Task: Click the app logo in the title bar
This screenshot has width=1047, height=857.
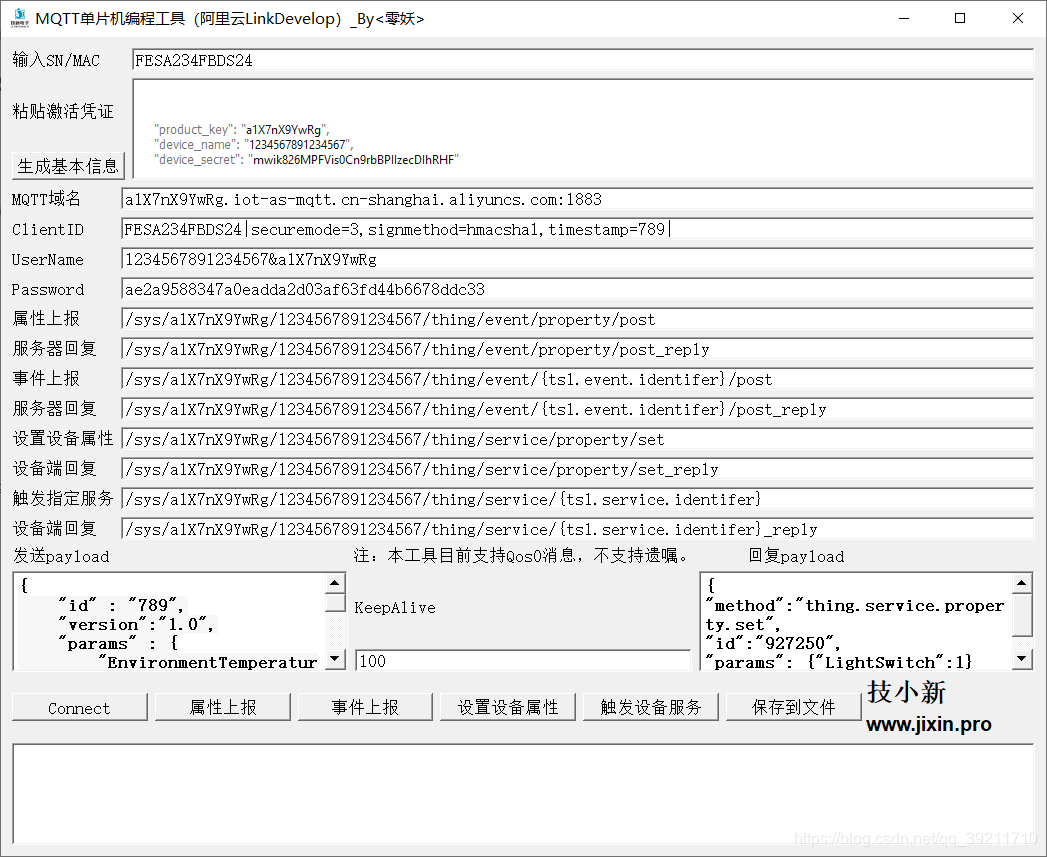Action: 19,18
